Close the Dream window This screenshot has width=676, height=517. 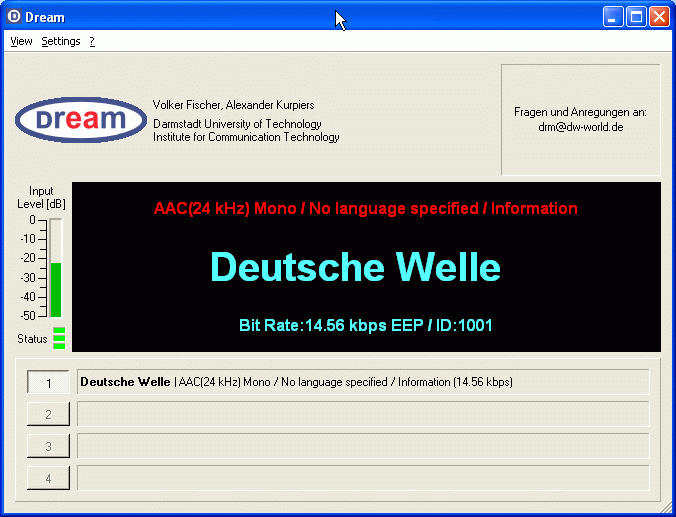659,17
